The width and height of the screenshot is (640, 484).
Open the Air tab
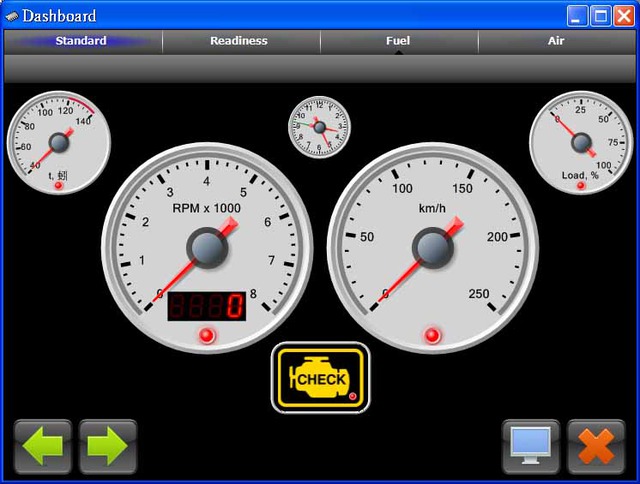click(556, 41)
